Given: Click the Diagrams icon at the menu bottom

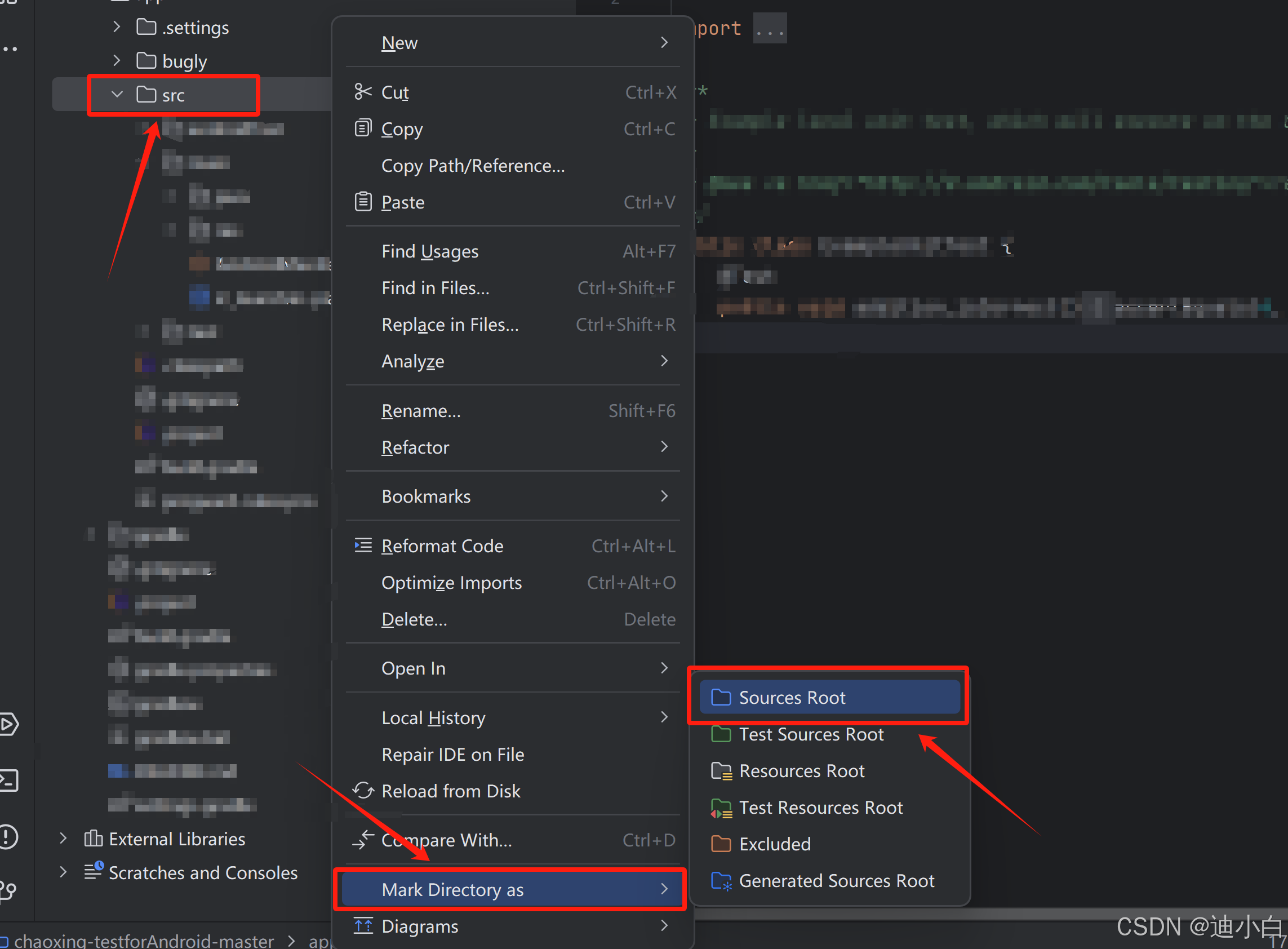Looking at the screenshot, I should [362, 926].
